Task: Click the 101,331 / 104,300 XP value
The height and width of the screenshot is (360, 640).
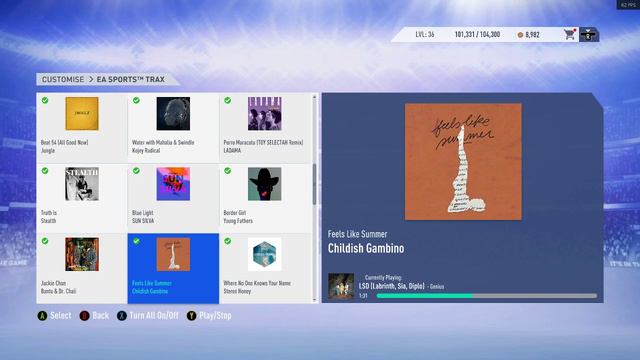Action: pyautogui.click(x=477, y=35)
